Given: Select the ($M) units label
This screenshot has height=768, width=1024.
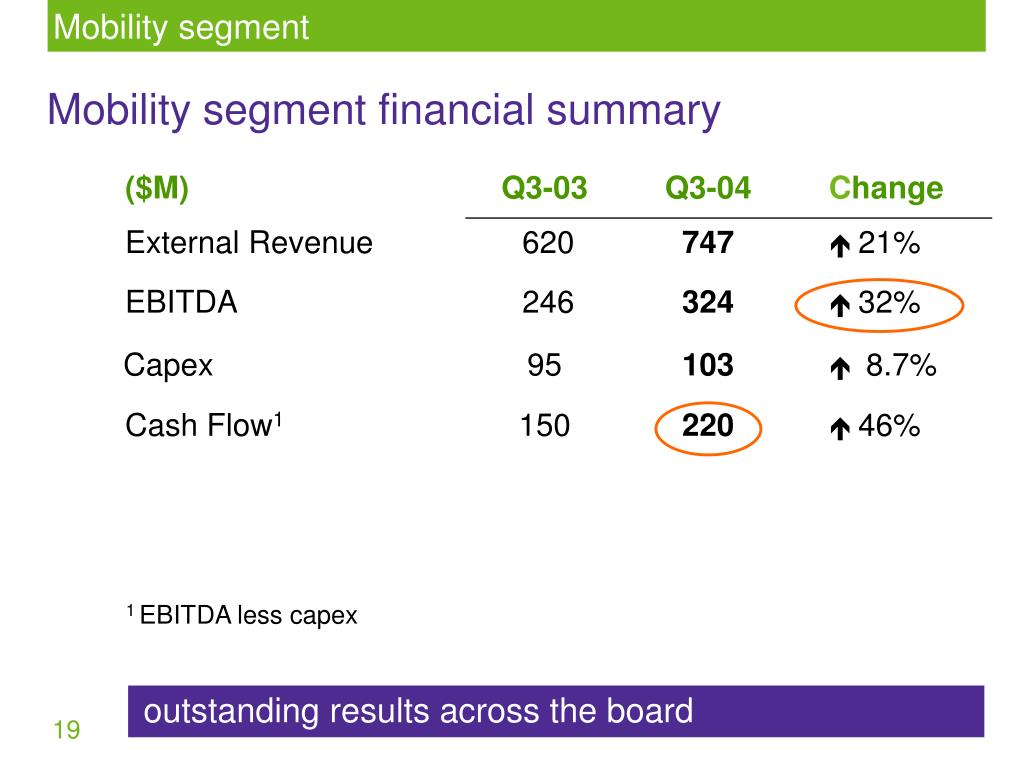Looking at the screenshot, I should pos(157,189).
